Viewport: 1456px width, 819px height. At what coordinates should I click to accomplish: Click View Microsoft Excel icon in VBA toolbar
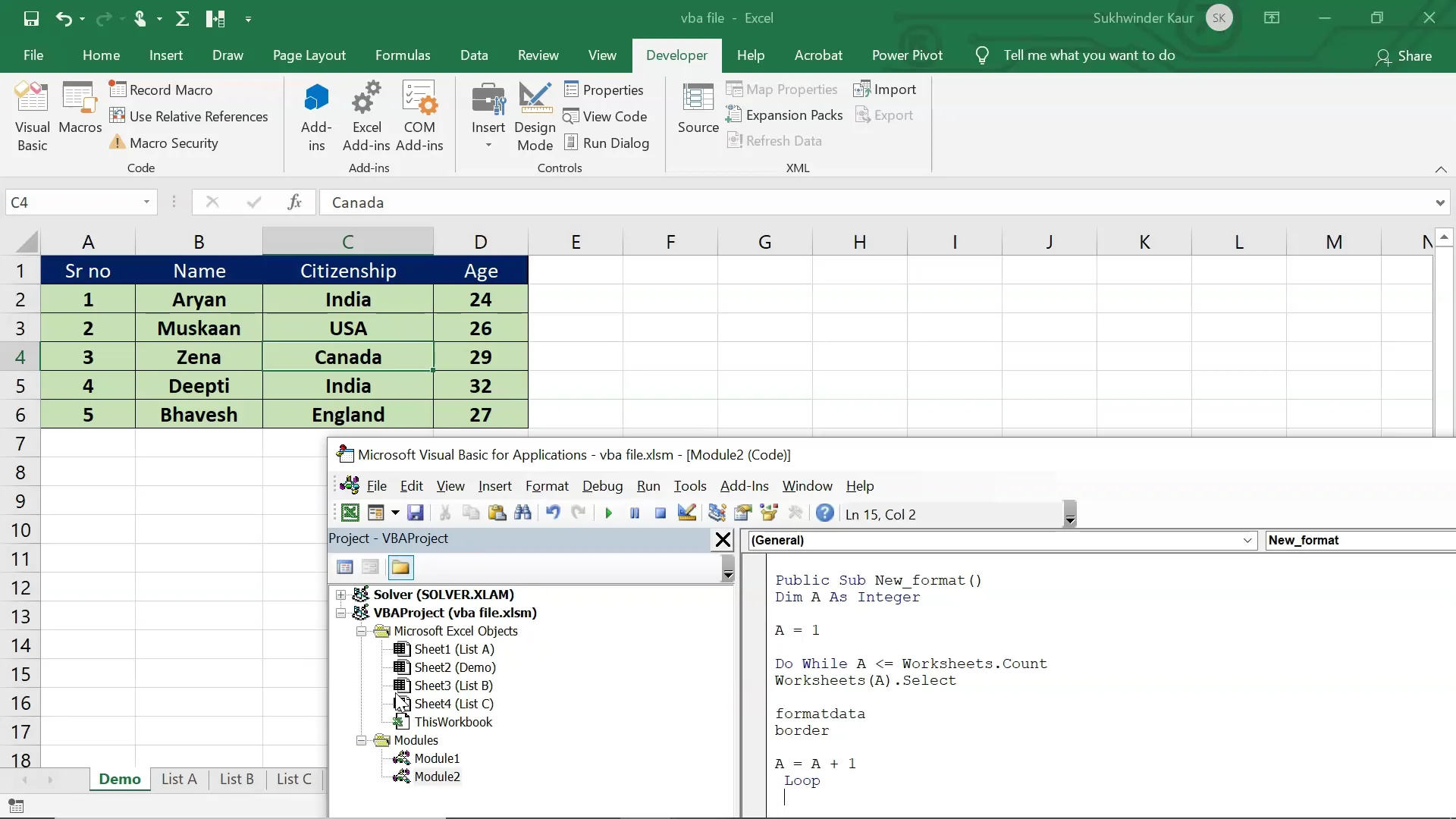350,513
